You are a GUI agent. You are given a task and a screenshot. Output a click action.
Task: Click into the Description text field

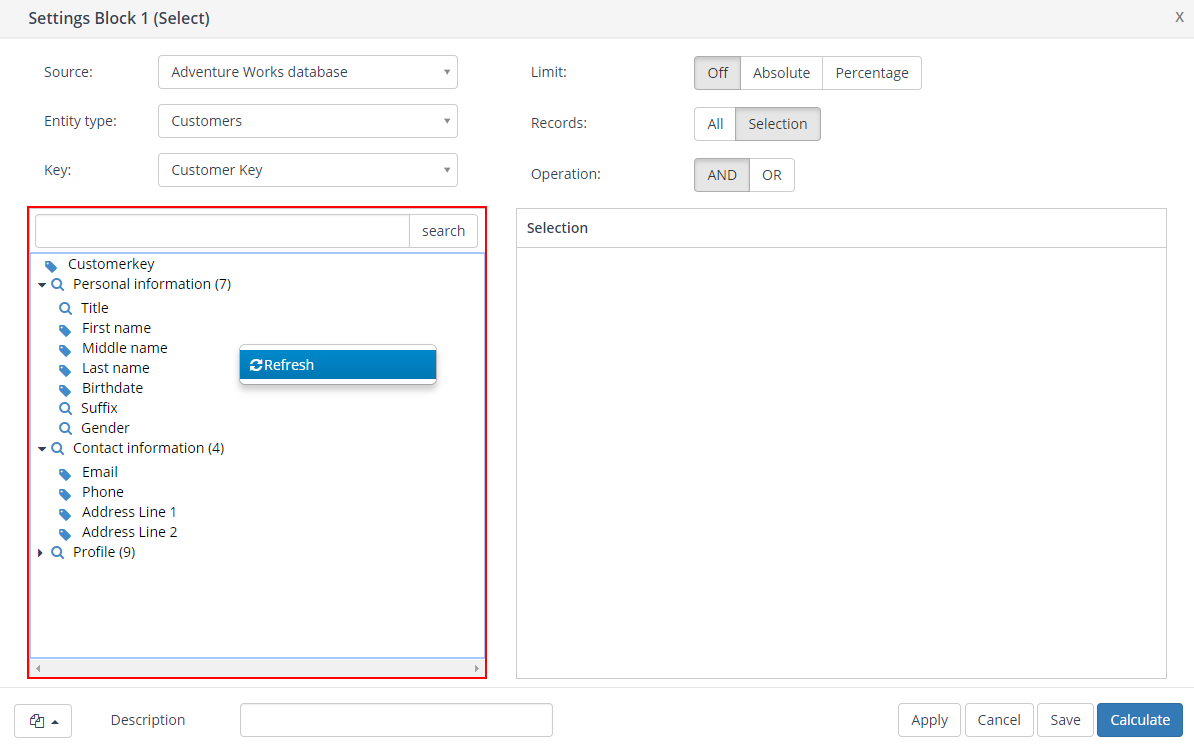[396, 720]
